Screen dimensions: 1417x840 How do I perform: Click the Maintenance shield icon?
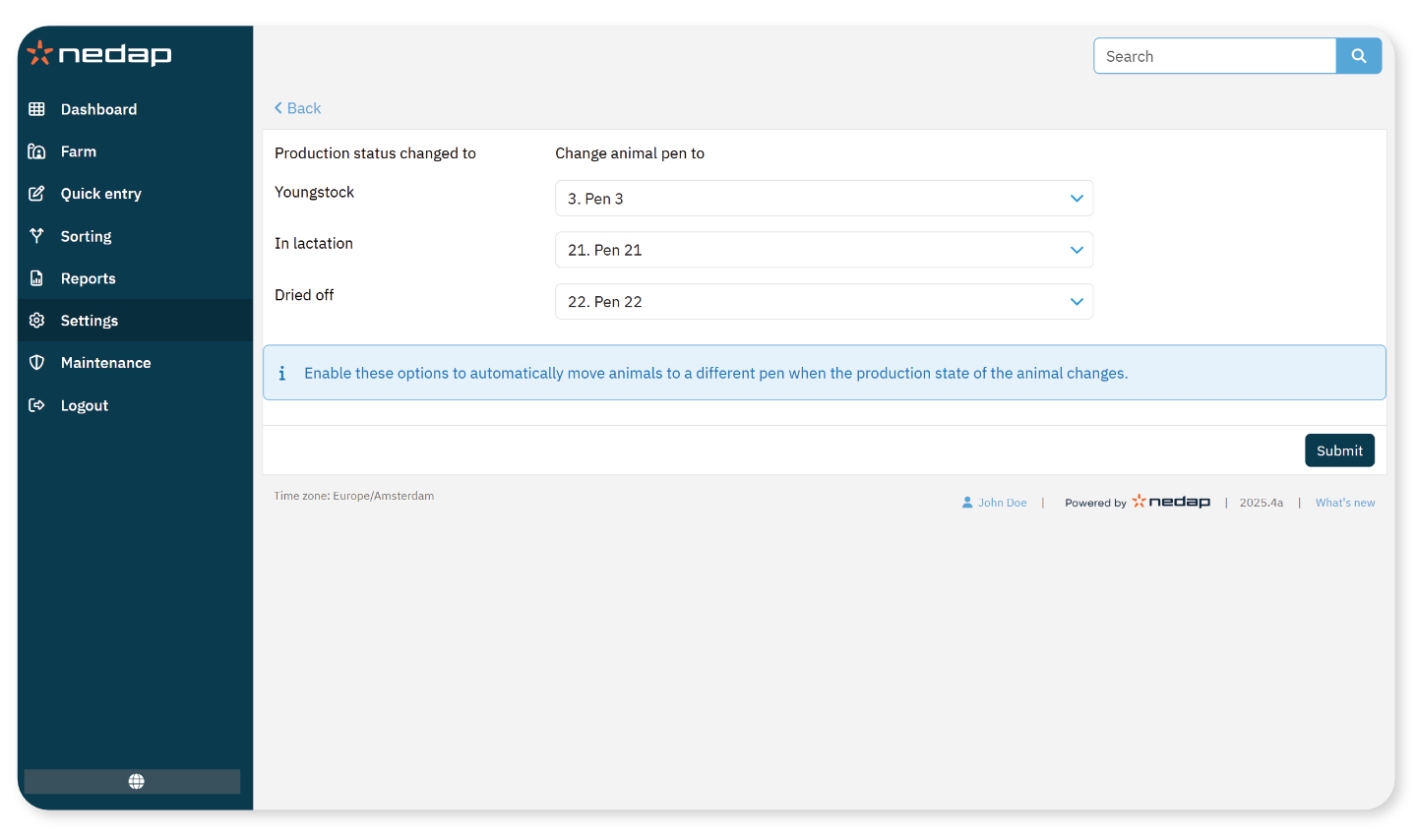(x=36, y=363)
